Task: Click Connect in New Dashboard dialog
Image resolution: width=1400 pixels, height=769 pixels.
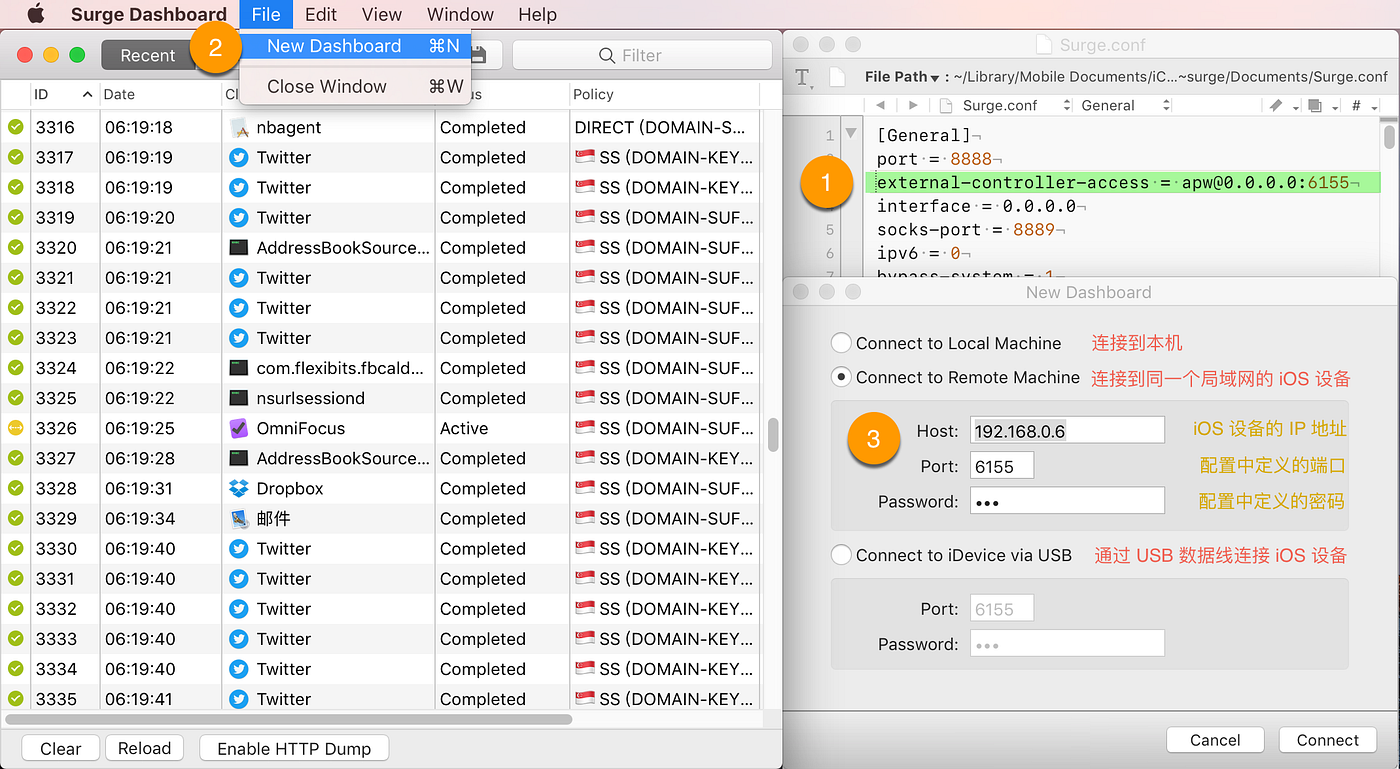Action: [1328, 740]
